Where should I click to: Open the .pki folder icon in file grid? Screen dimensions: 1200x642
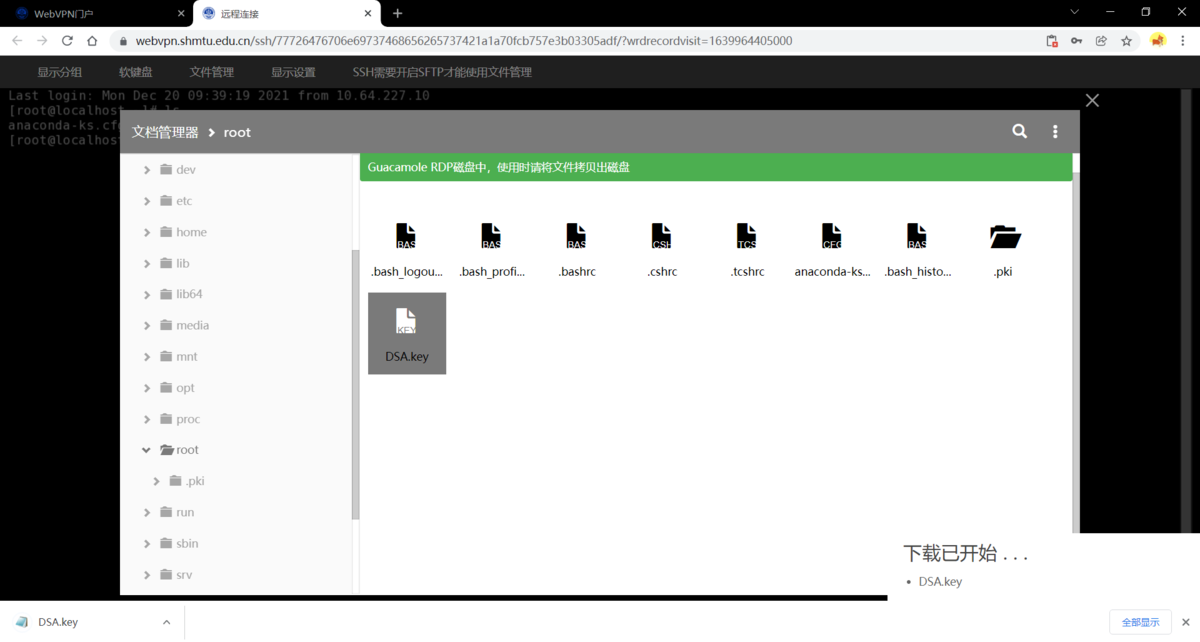(1004, 237)
